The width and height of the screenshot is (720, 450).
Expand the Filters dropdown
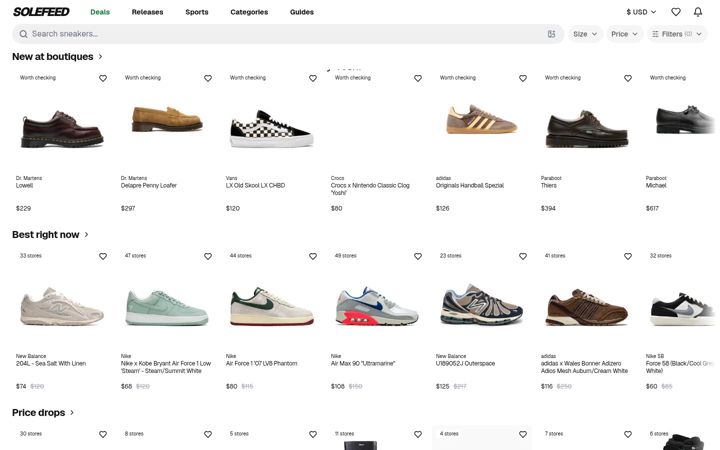coord(677,34)
